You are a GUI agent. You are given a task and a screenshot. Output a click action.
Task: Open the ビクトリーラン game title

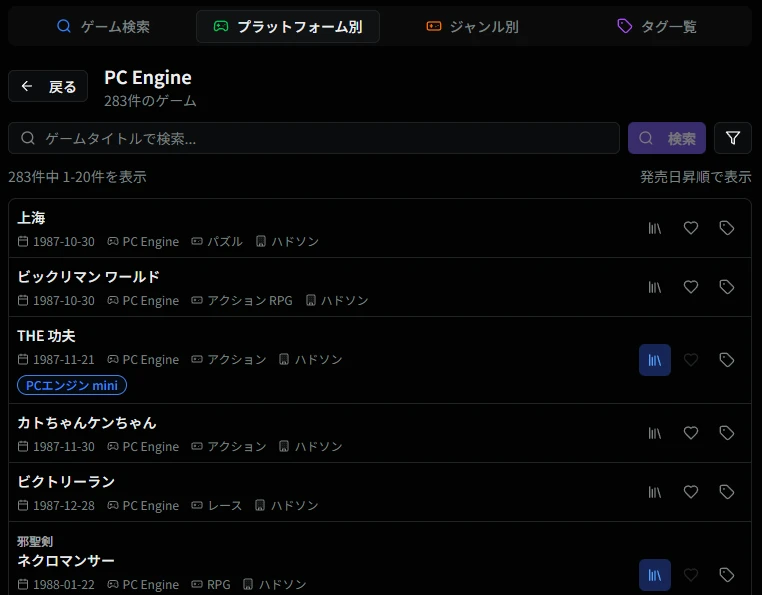pos(66,482)
